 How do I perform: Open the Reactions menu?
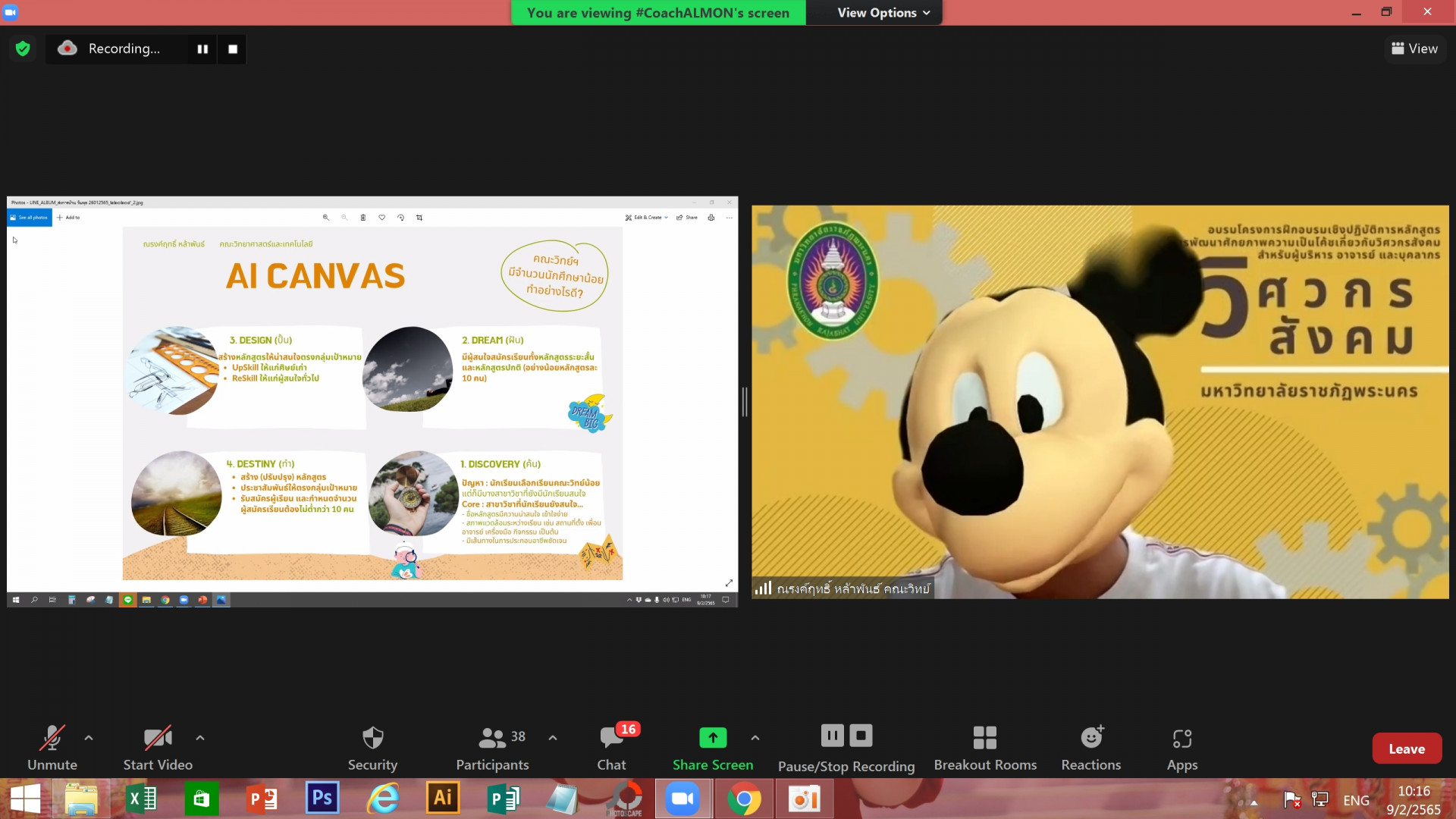click(x=1091, y=748)
